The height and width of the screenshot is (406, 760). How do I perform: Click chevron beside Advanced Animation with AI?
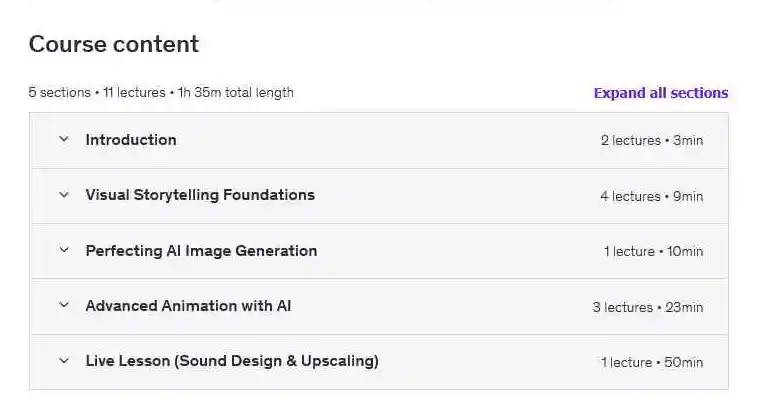click(x=64, y=306)
